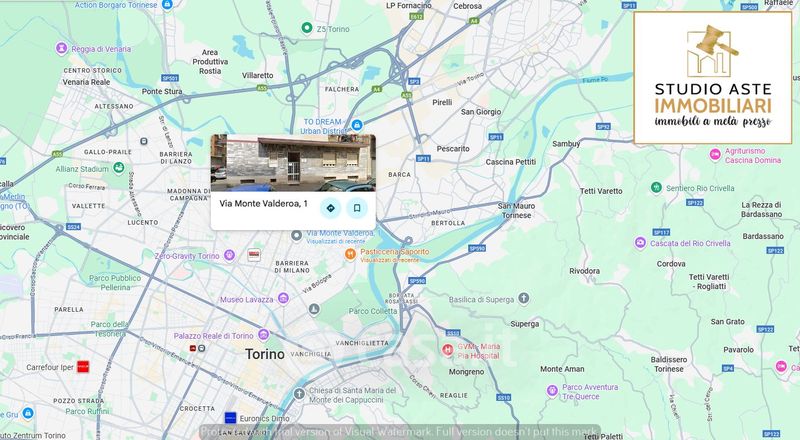Viewport: 800px width, 440px height.
Task: Open the Studio Aste Immobiliari logo
Action: [x=713, y=78]
